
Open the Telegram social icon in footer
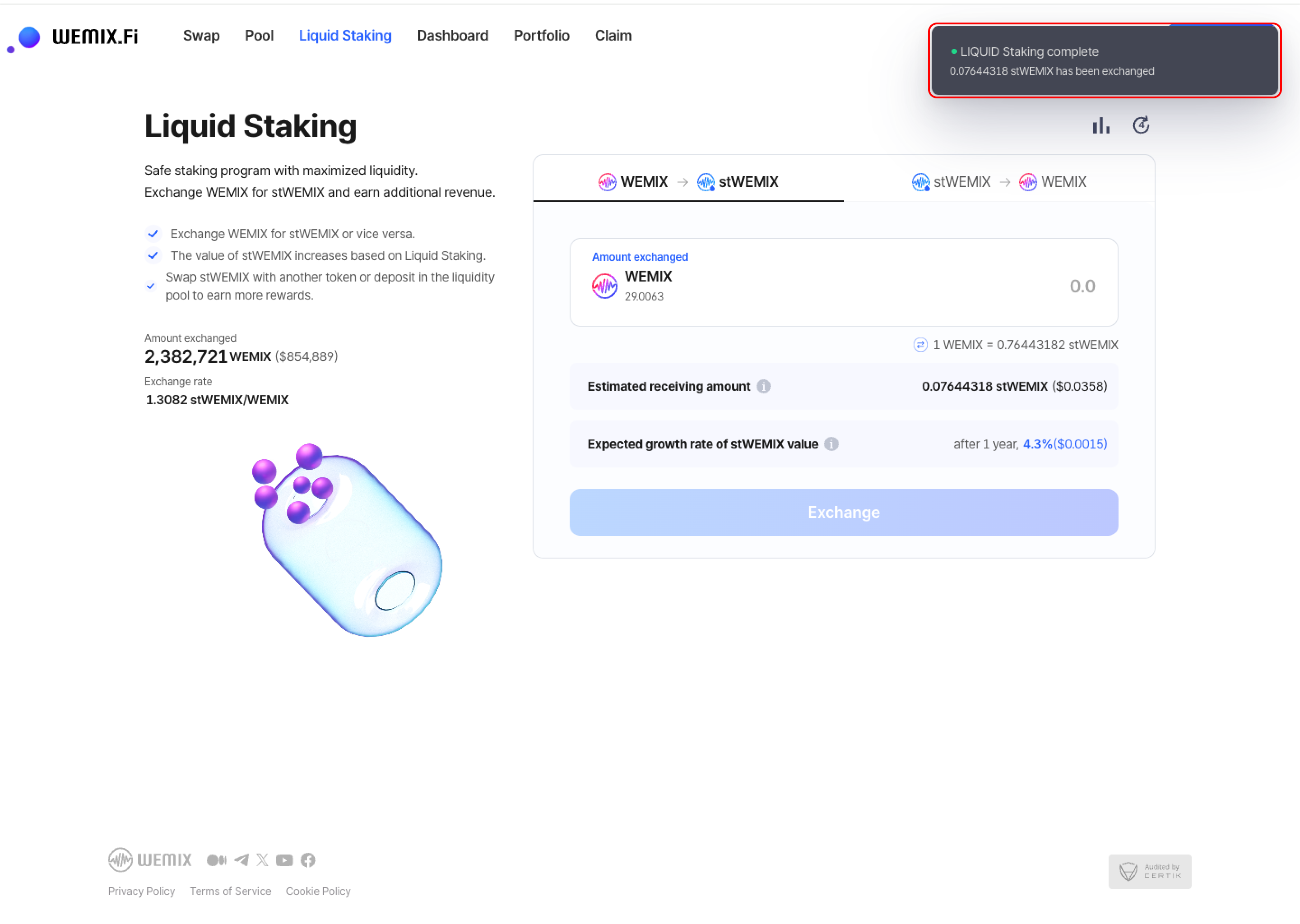(241, 859)
